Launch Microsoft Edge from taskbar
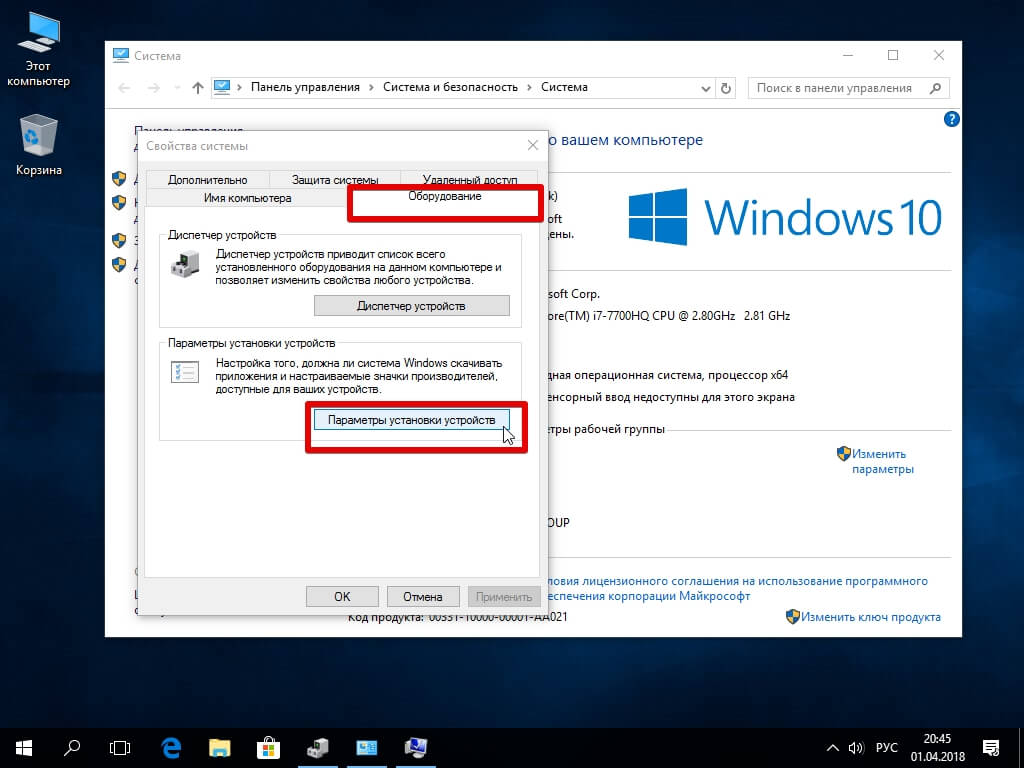 [x=170, y=748]
